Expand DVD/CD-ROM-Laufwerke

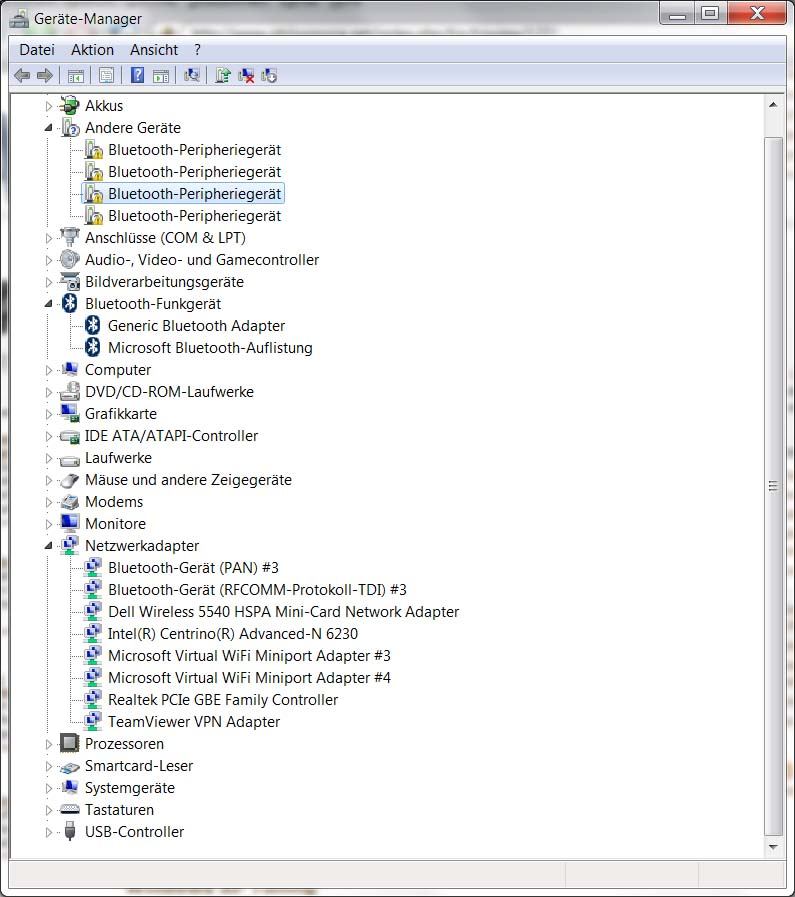[x=49, y=392]
